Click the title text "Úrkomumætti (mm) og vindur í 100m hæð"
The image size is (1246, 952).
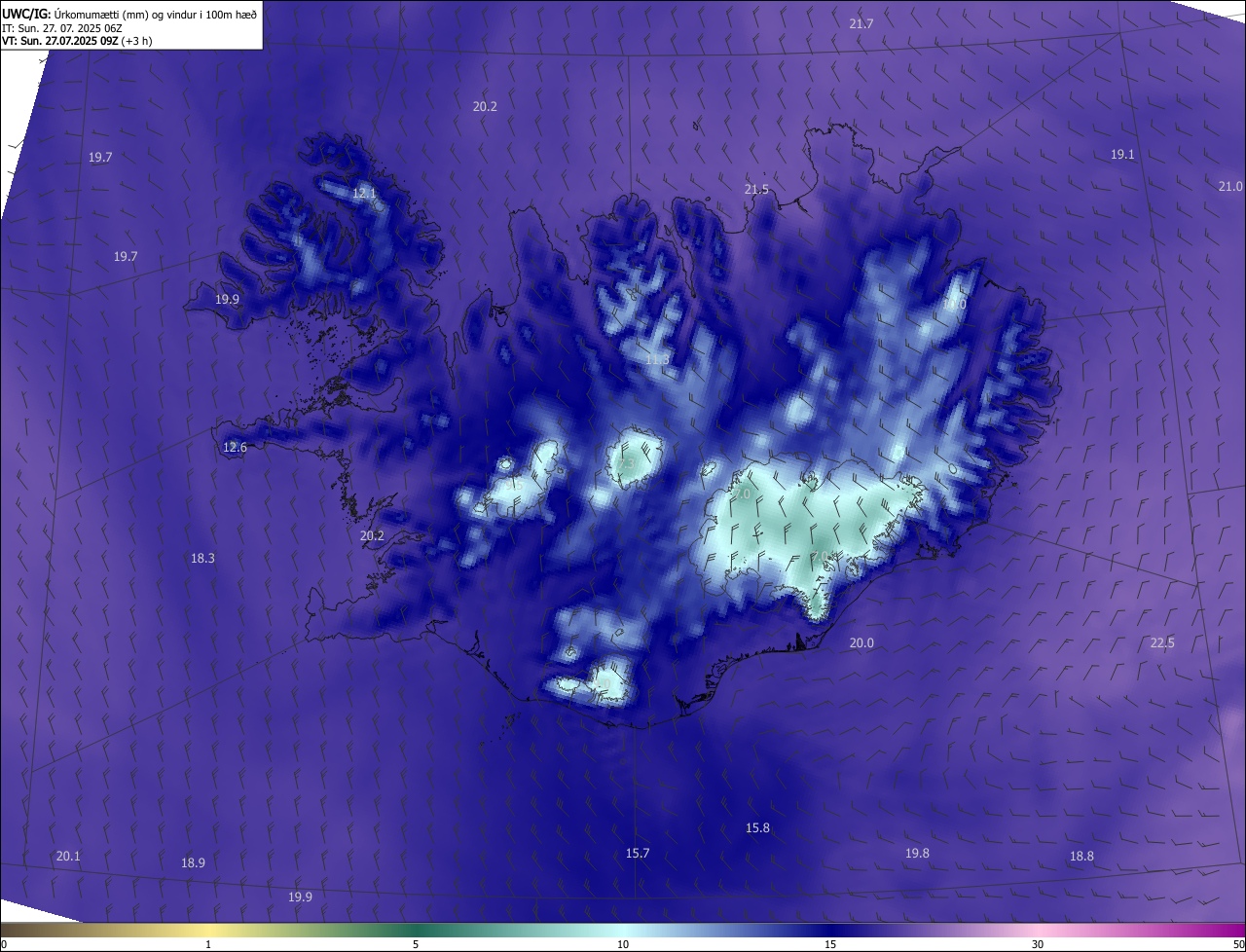point(154,14)
